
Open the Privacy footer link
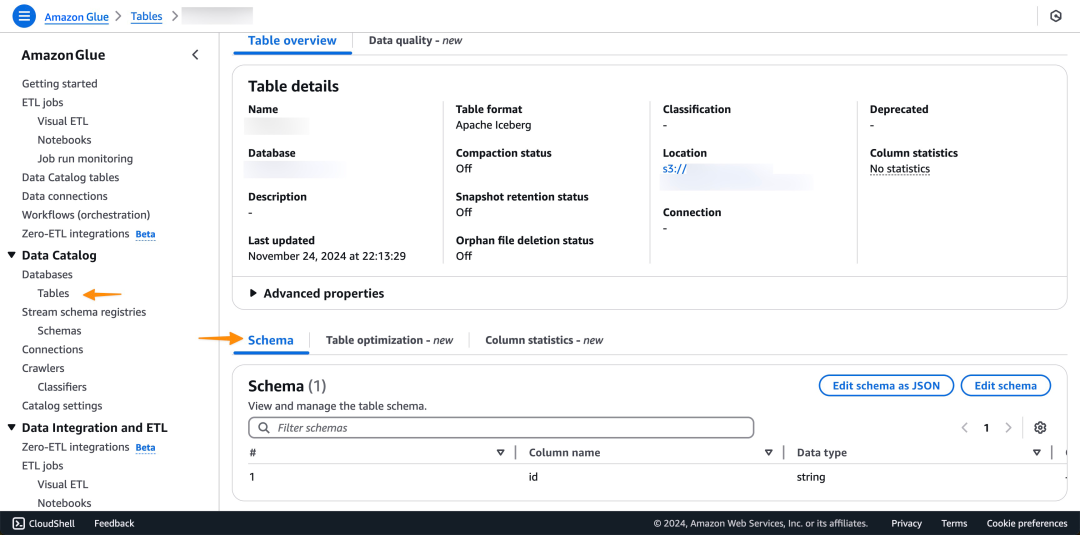(x=906, y=523)
